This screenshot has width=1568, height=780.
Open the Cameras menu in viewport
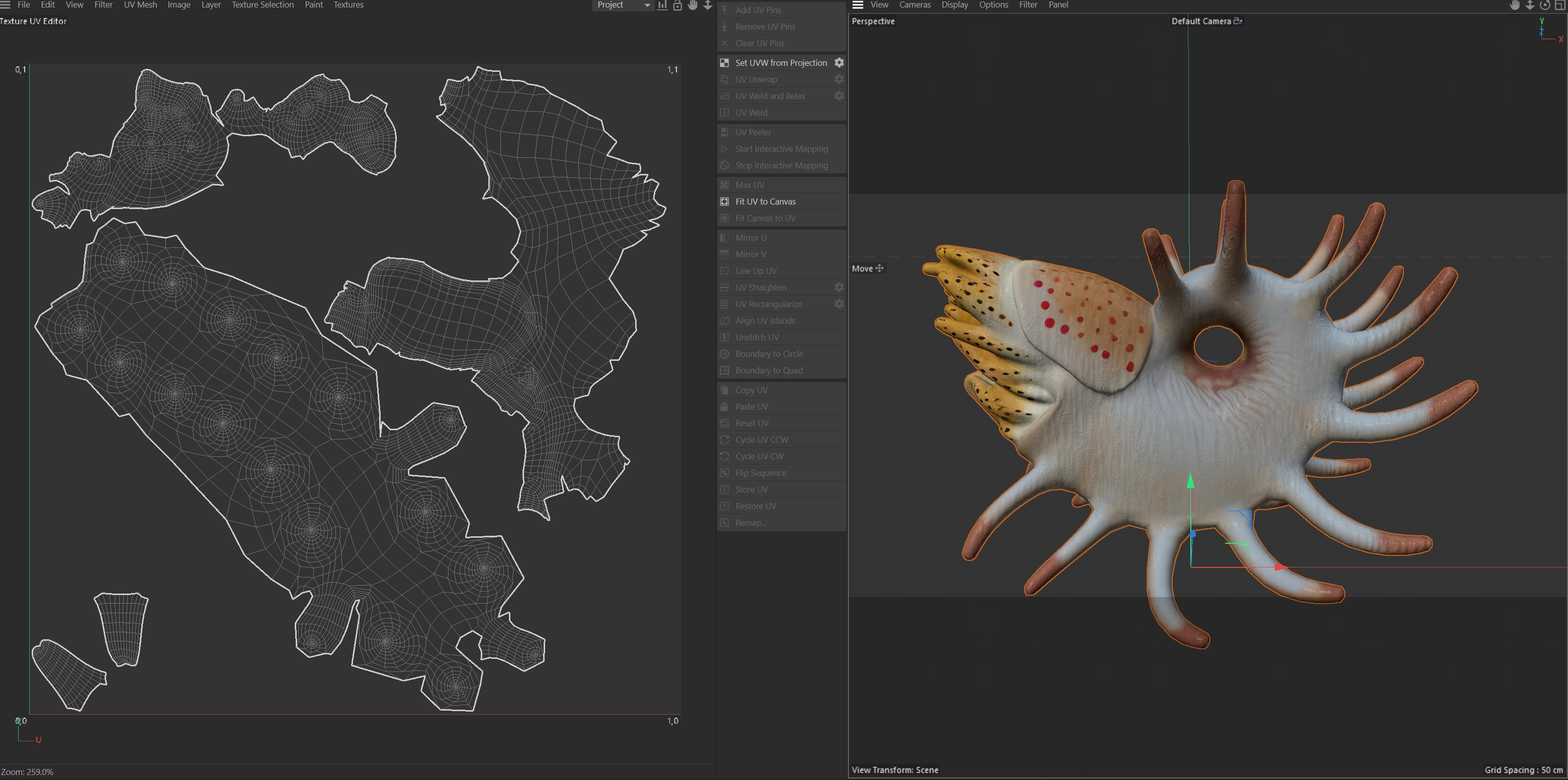click(914, 5)
